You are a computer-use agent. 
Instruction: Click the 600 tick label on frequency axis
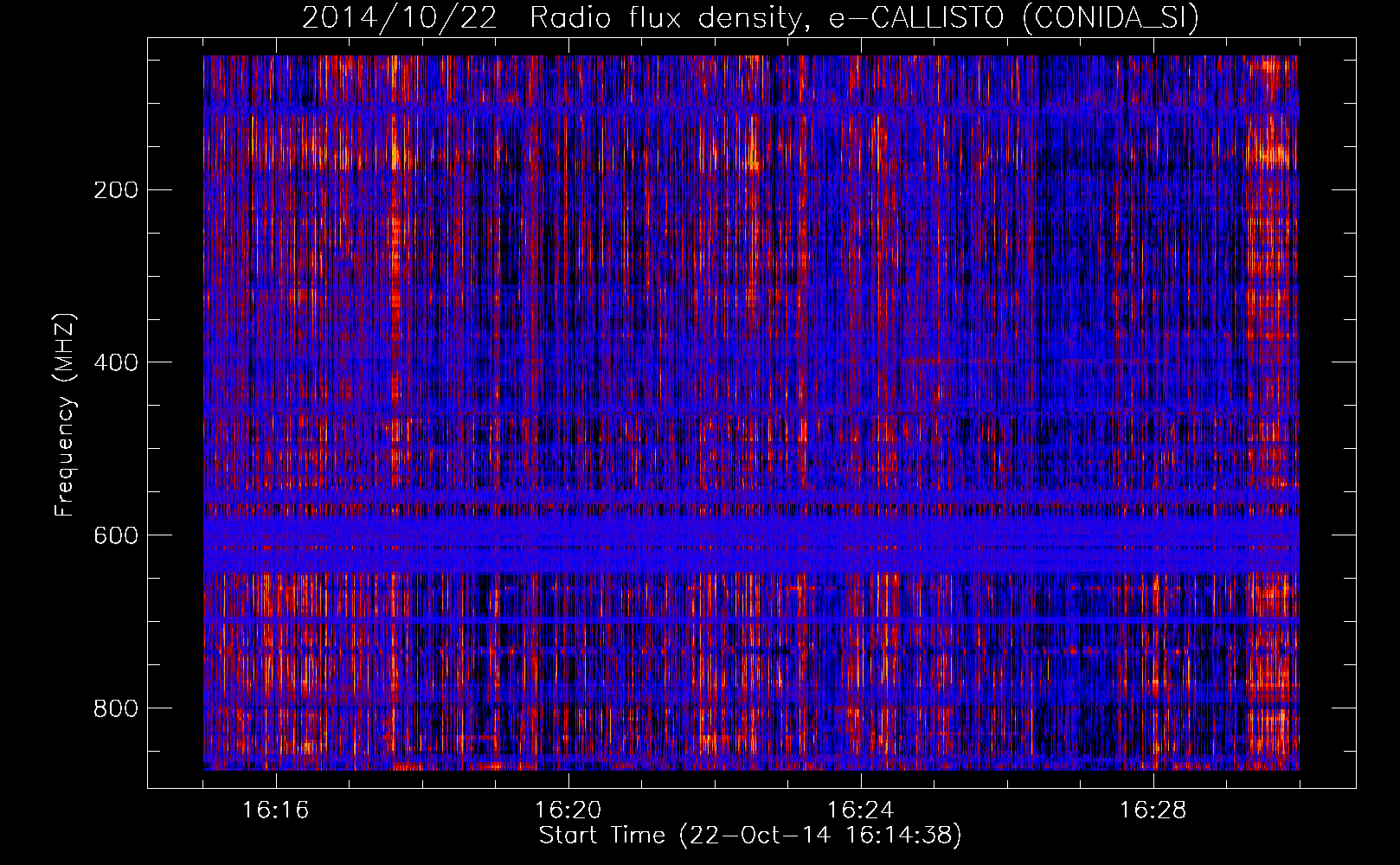pos(116,535)
